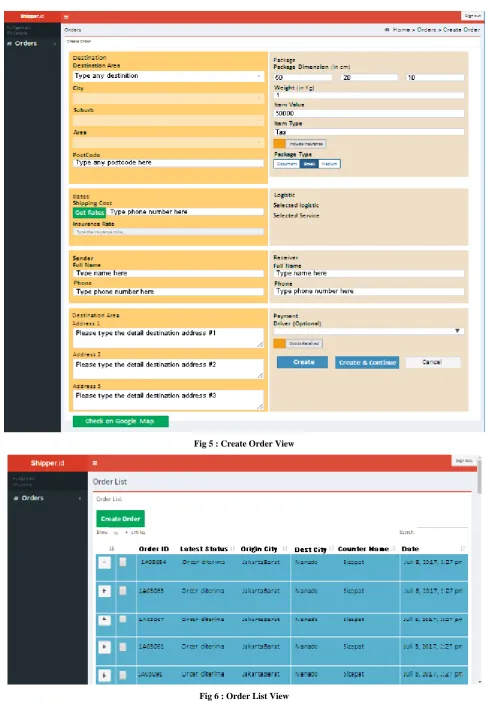Screen dimensions: 487x727
Task: Select Small package type
Action: pyautogui.click(x=309, y=164)
